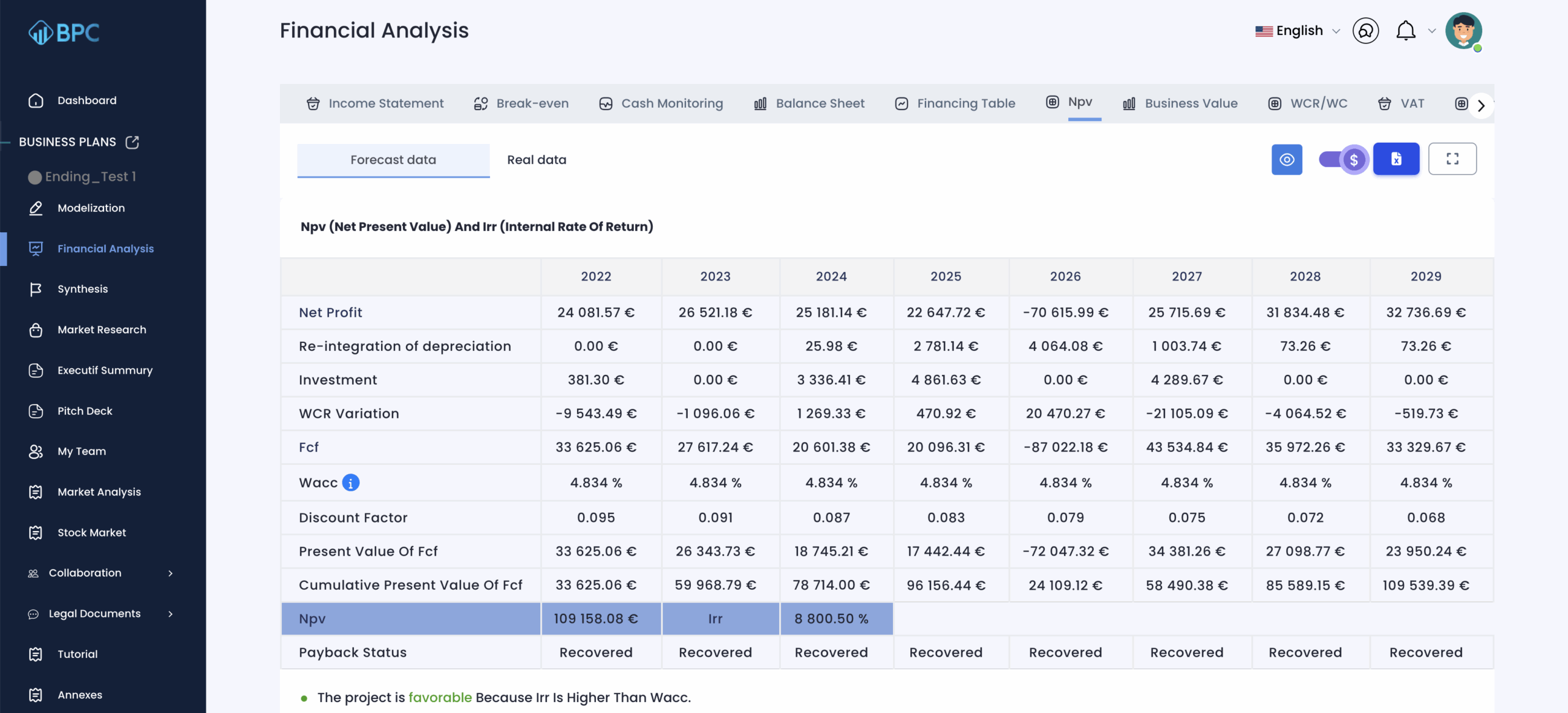
Task: Open notifications bell
Action: (x=1406, y=31)
